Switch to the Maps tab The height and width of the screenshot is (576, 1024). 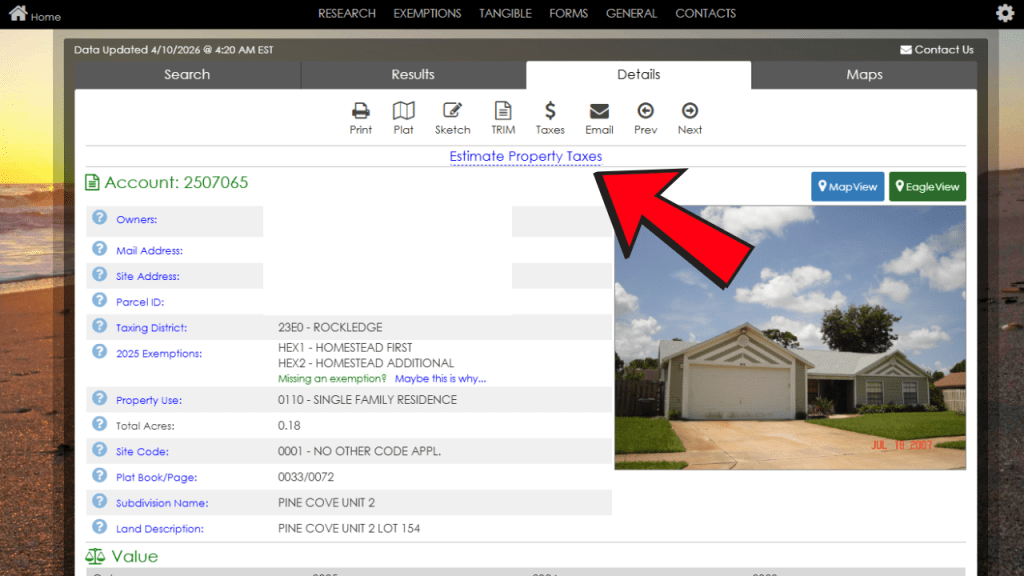[864, 74]
